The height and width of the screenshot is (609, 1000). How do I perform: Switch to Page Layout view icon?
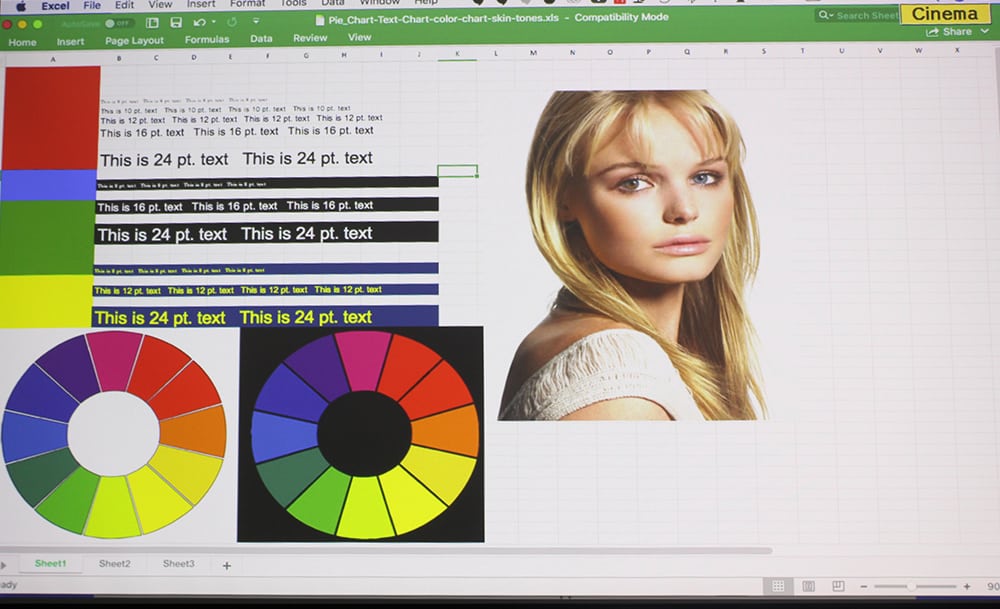pos(808,586)
